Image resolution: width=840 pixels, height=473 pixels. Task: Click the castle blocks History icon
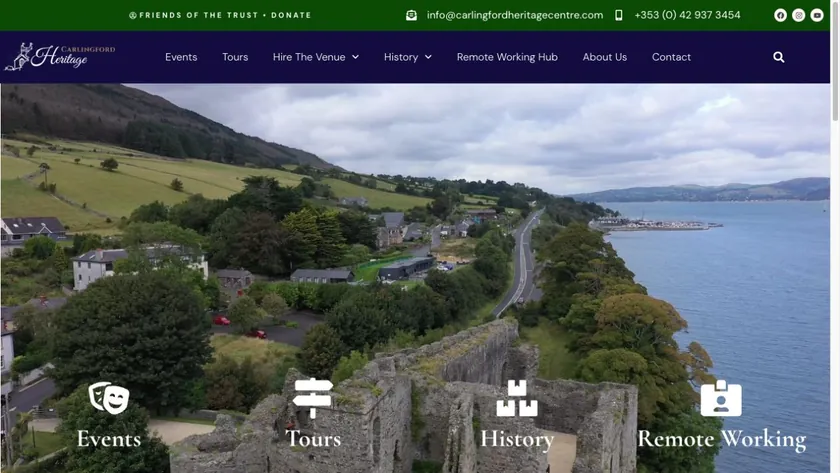[516, 398]
